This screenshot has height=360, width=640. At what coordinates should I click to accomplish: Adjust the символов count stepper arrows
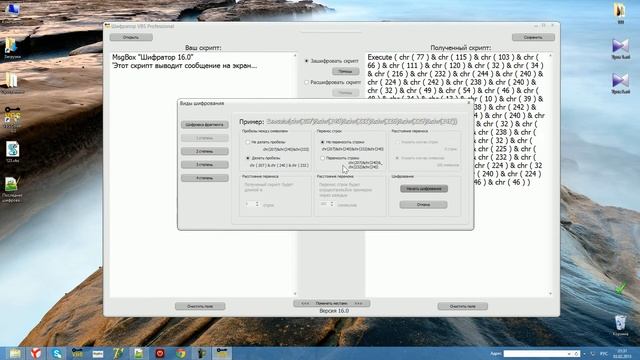pos(332,204)
